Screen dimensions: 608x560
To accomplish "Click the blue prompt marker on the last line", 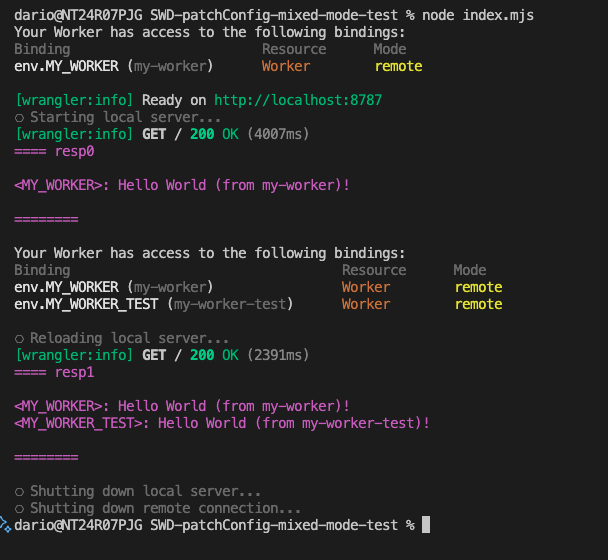I will click(5, 524).
